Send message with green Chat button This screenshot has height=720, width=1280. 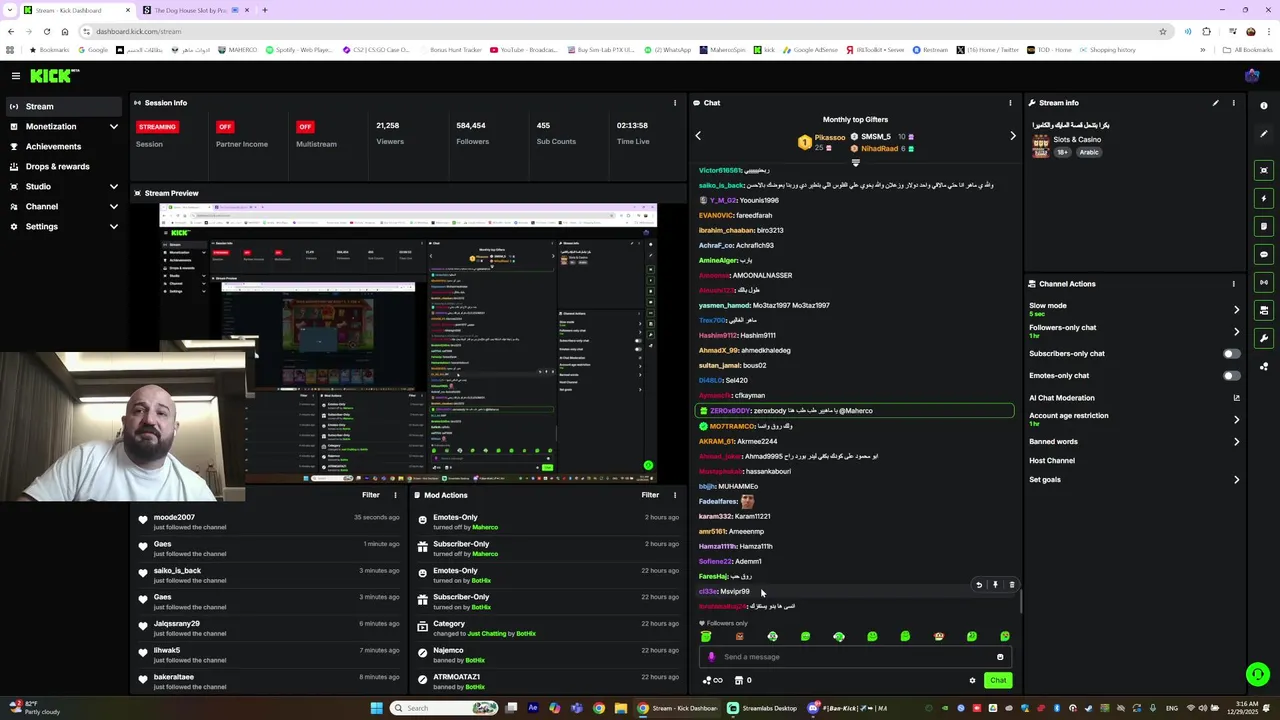tap(998, 681)
